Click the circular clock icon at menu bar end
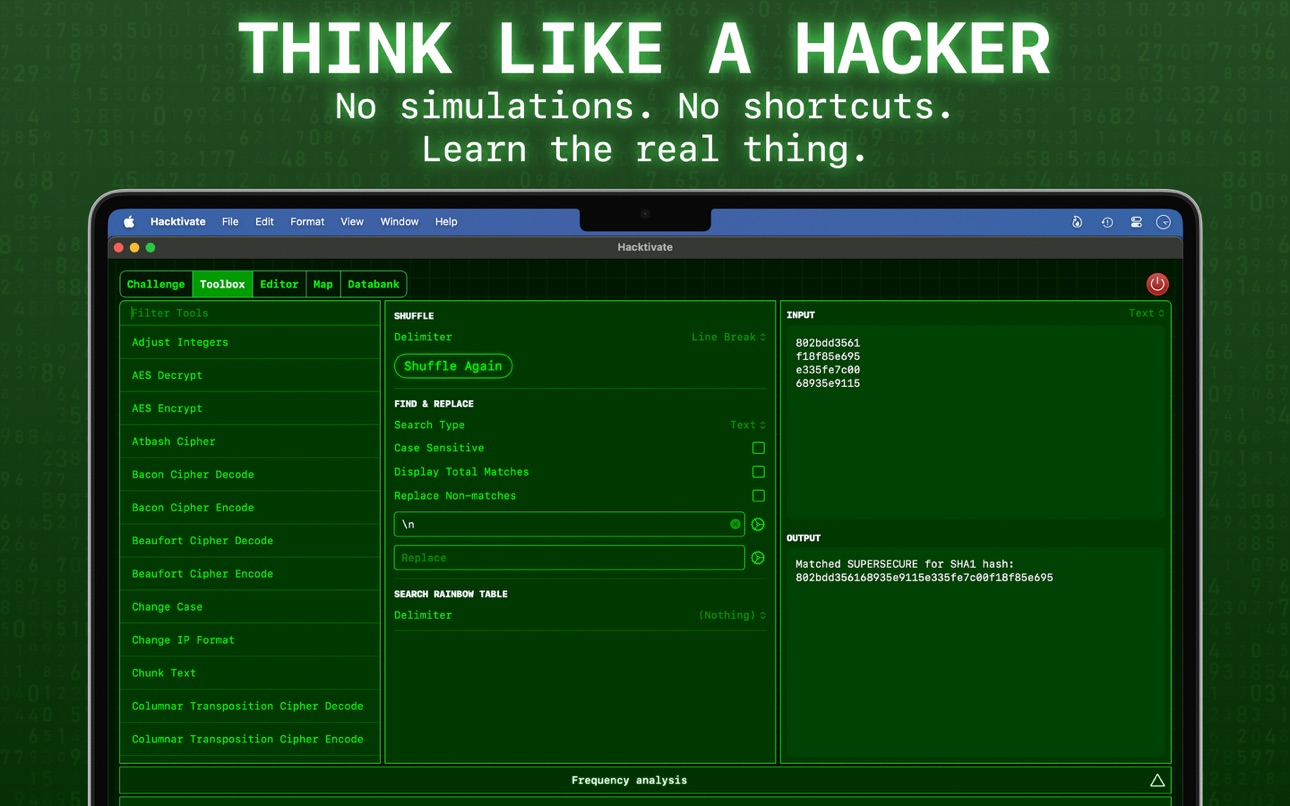The image size is (1290, 806). [1163, 222]
